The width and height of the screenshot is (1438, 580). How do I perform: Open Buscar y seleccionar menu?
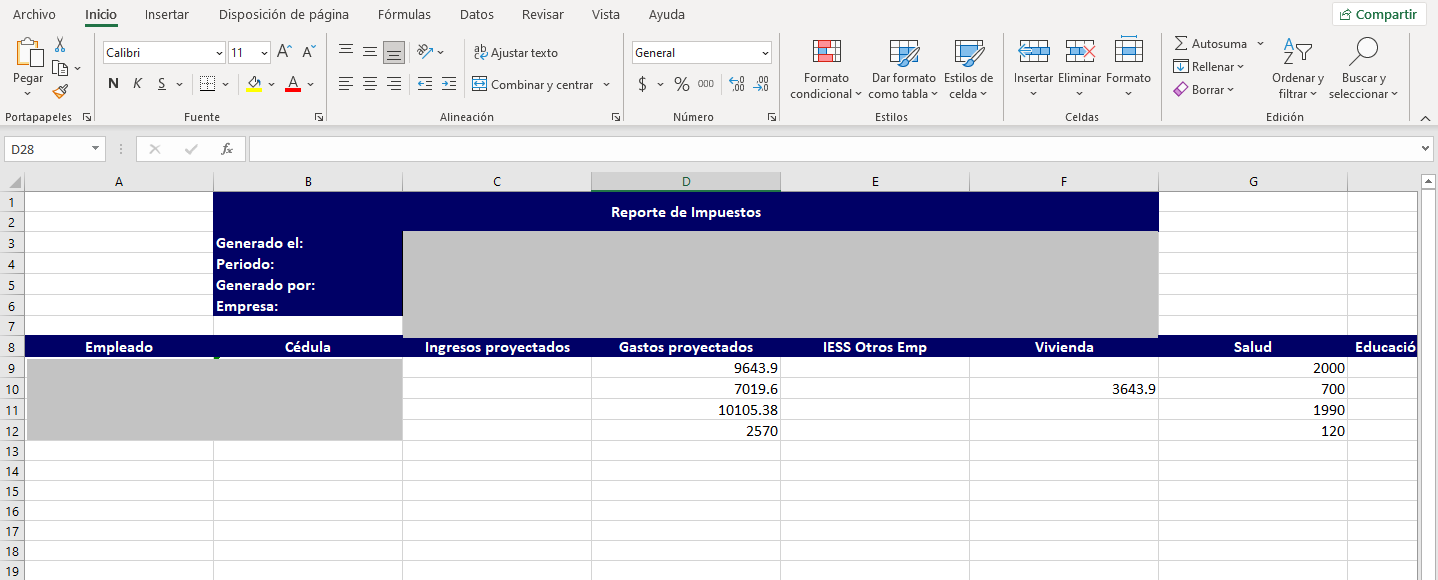coord(1363,70)
